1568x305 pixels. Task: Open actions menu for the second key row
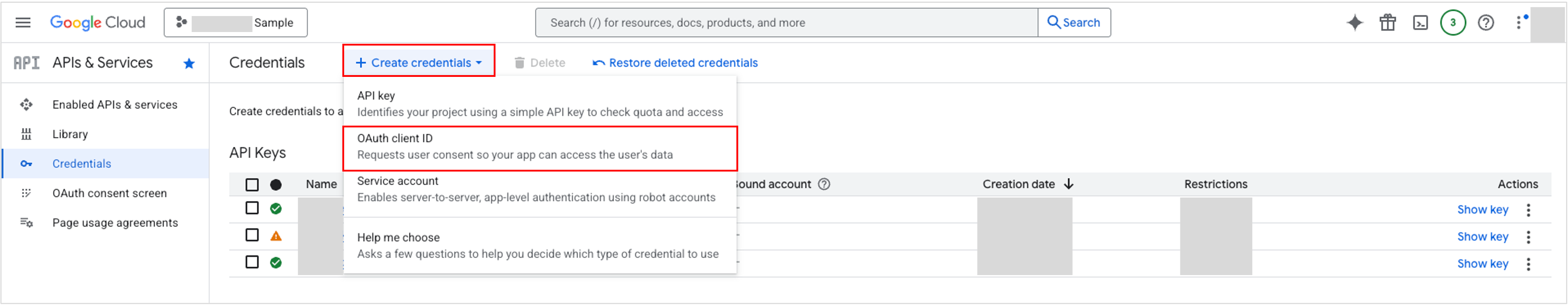[1529, 237]
